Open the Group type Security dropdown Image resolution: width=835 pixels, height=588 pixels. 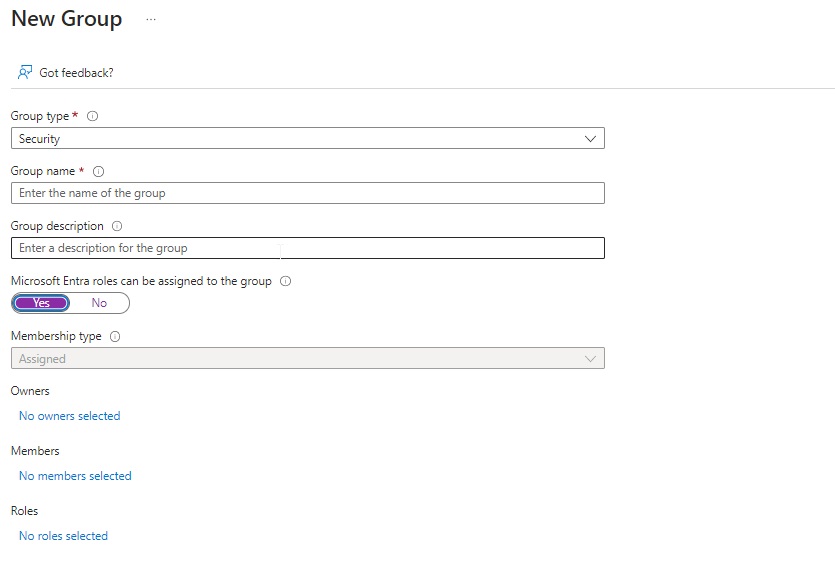(300, 139)
